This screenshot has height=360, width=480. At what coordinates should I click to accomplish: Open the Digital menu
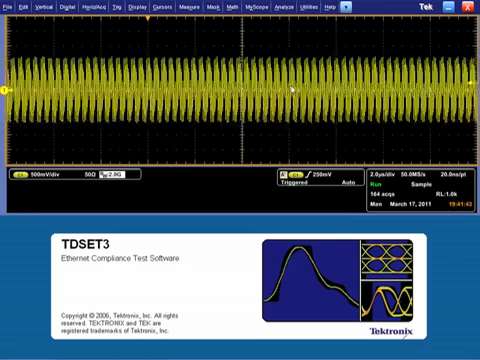coord(67,7)
